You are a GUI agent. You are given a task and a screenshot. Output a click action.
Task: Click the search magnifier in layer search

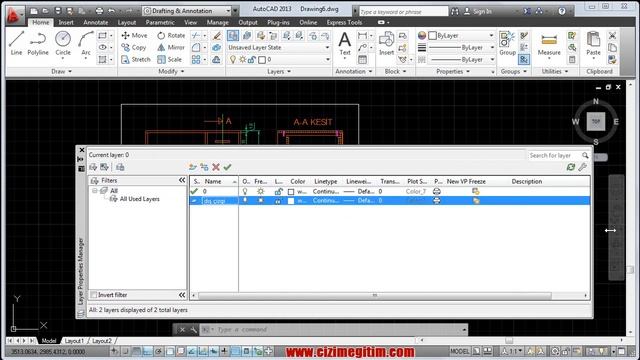click(585, 156)
